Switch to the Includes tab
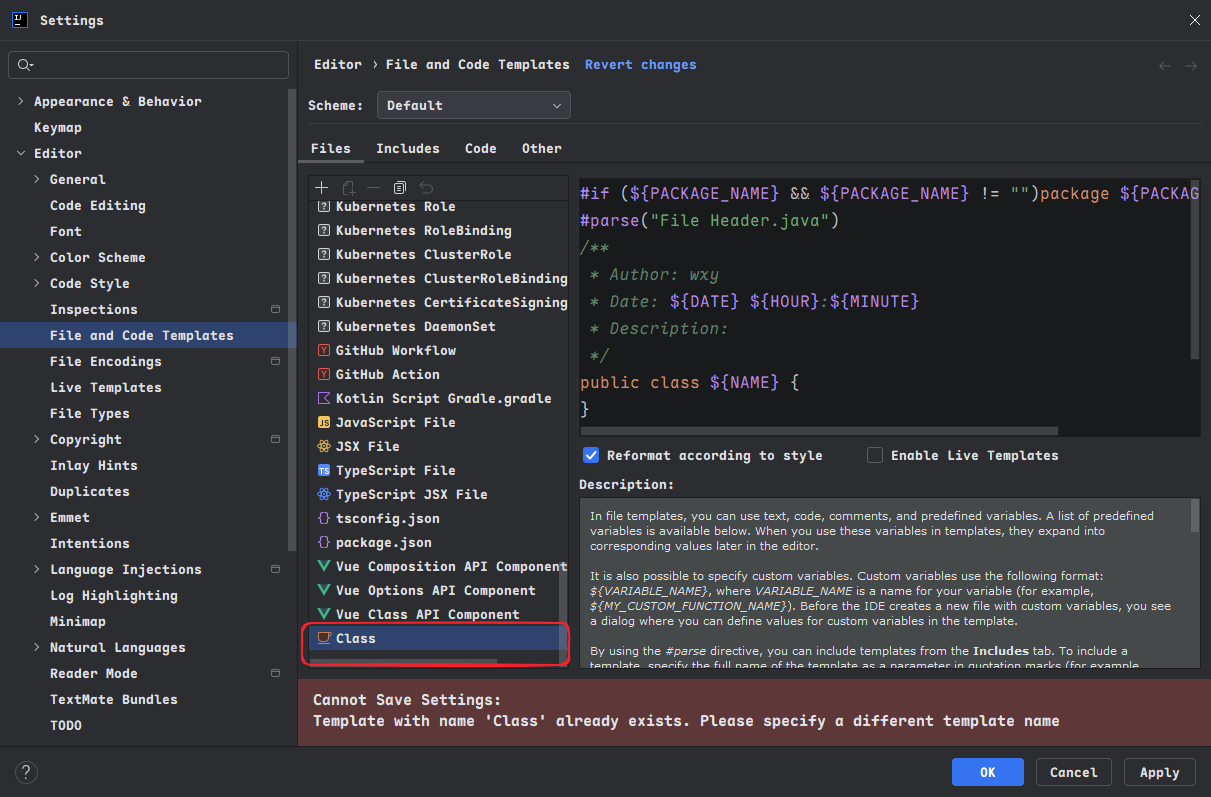Image resolution: width=1211 pixels, height=797 pixels. click(x=407, y=149)
